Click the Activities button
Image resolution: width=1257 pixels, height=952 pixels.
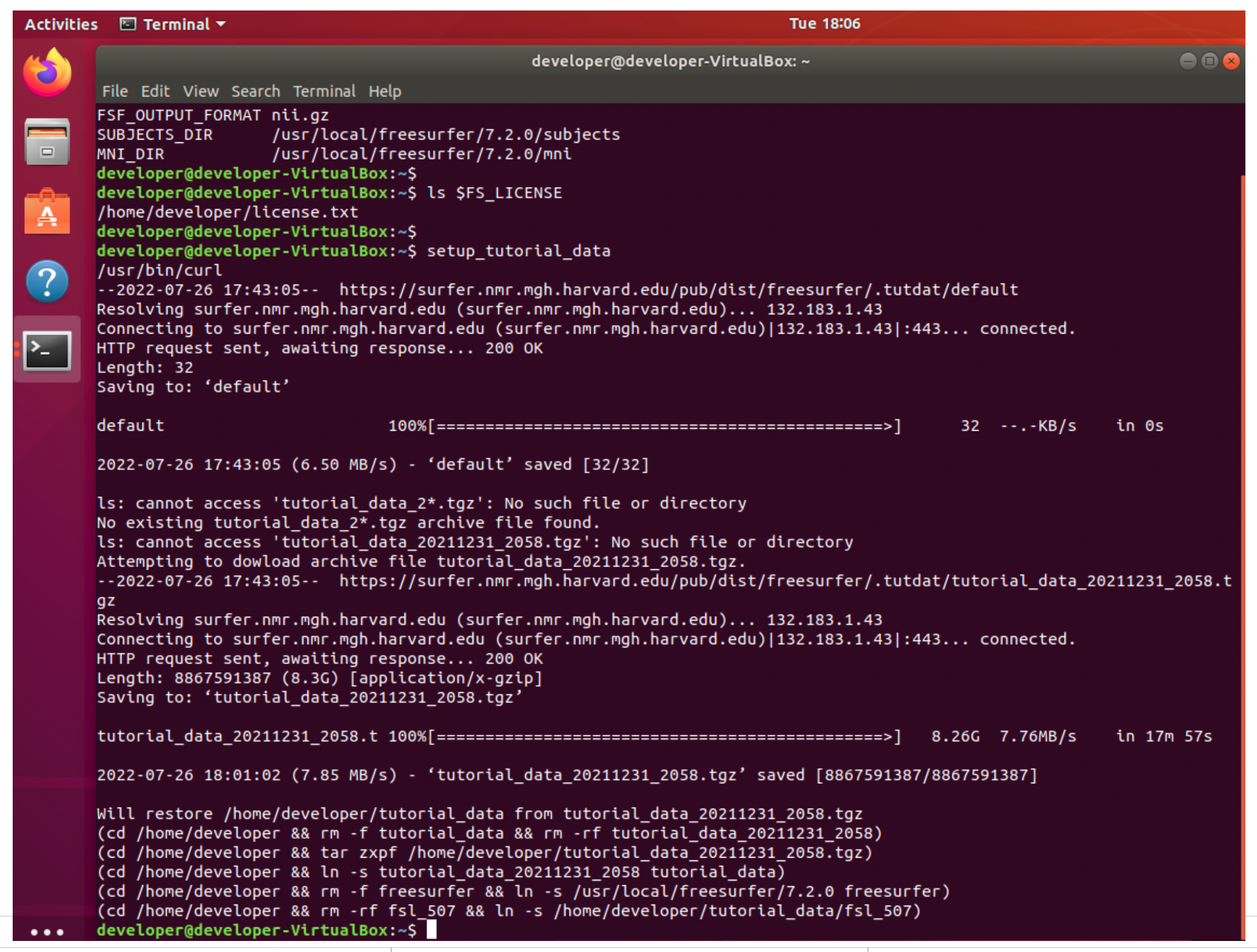tap(61, 24)
